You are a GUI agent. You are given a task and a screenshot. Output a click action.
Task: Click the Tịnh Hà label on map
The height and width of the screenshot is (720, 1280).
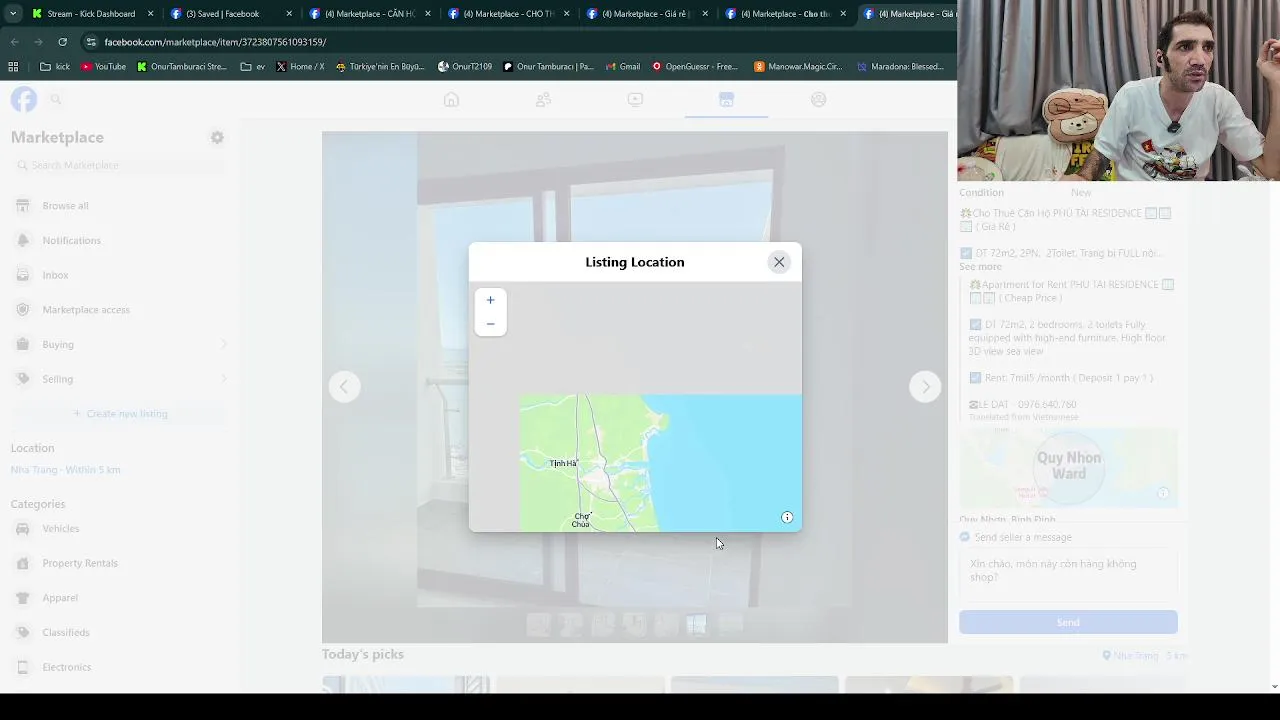pos(563,463)
